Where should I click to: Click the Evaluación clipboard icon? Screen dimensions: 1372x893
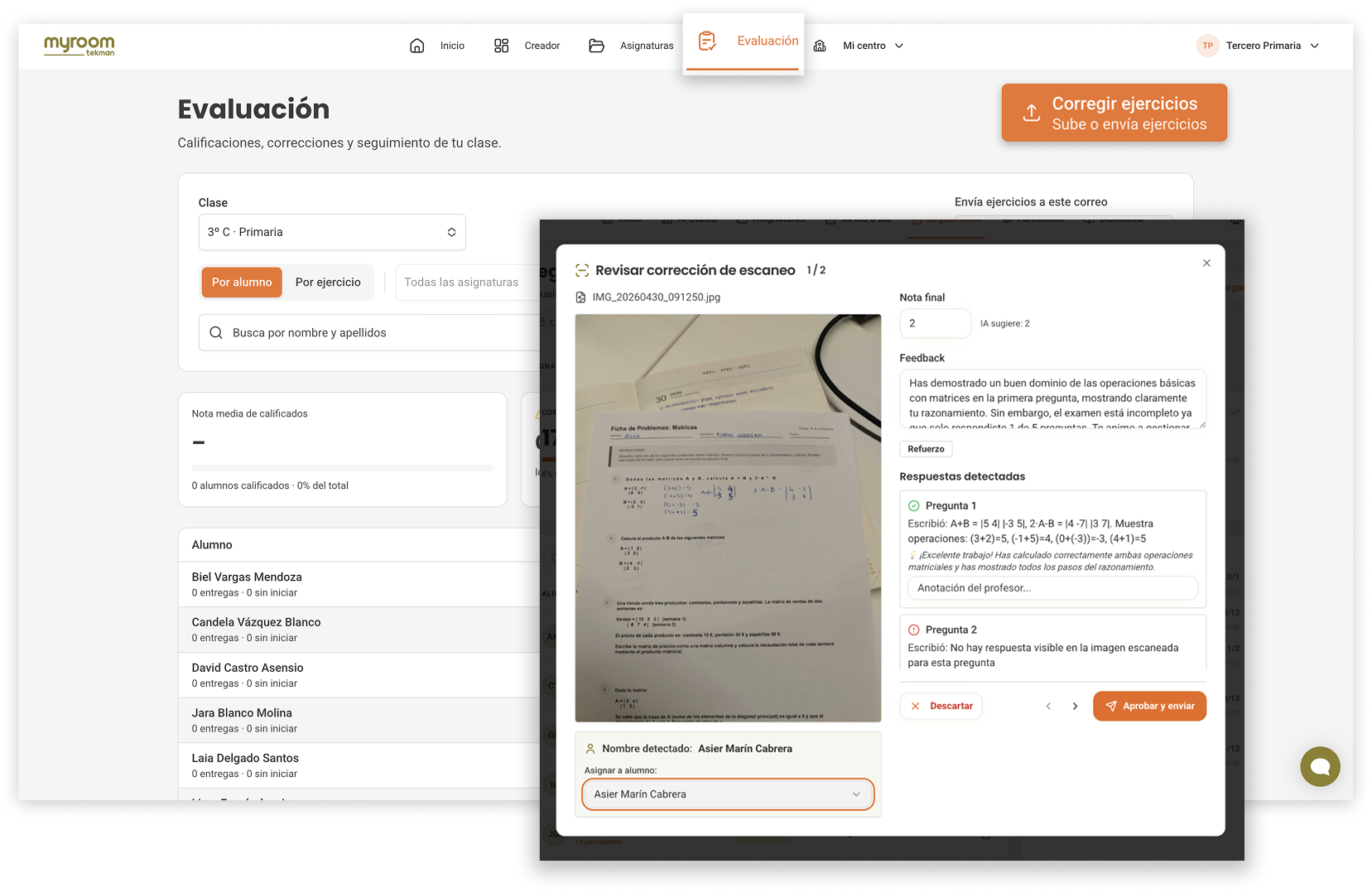coord(707,41)
